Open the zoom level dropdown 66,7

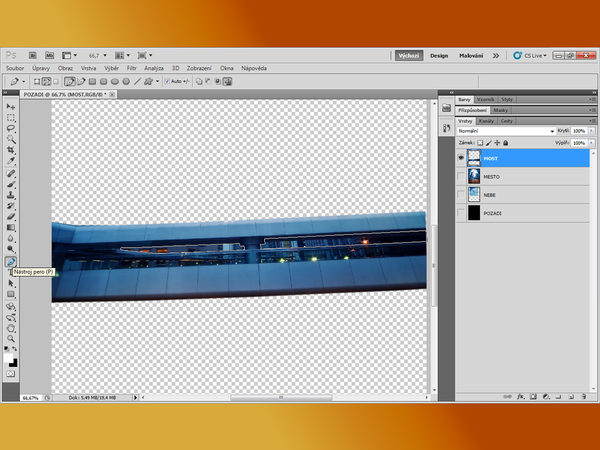(99, 54)
